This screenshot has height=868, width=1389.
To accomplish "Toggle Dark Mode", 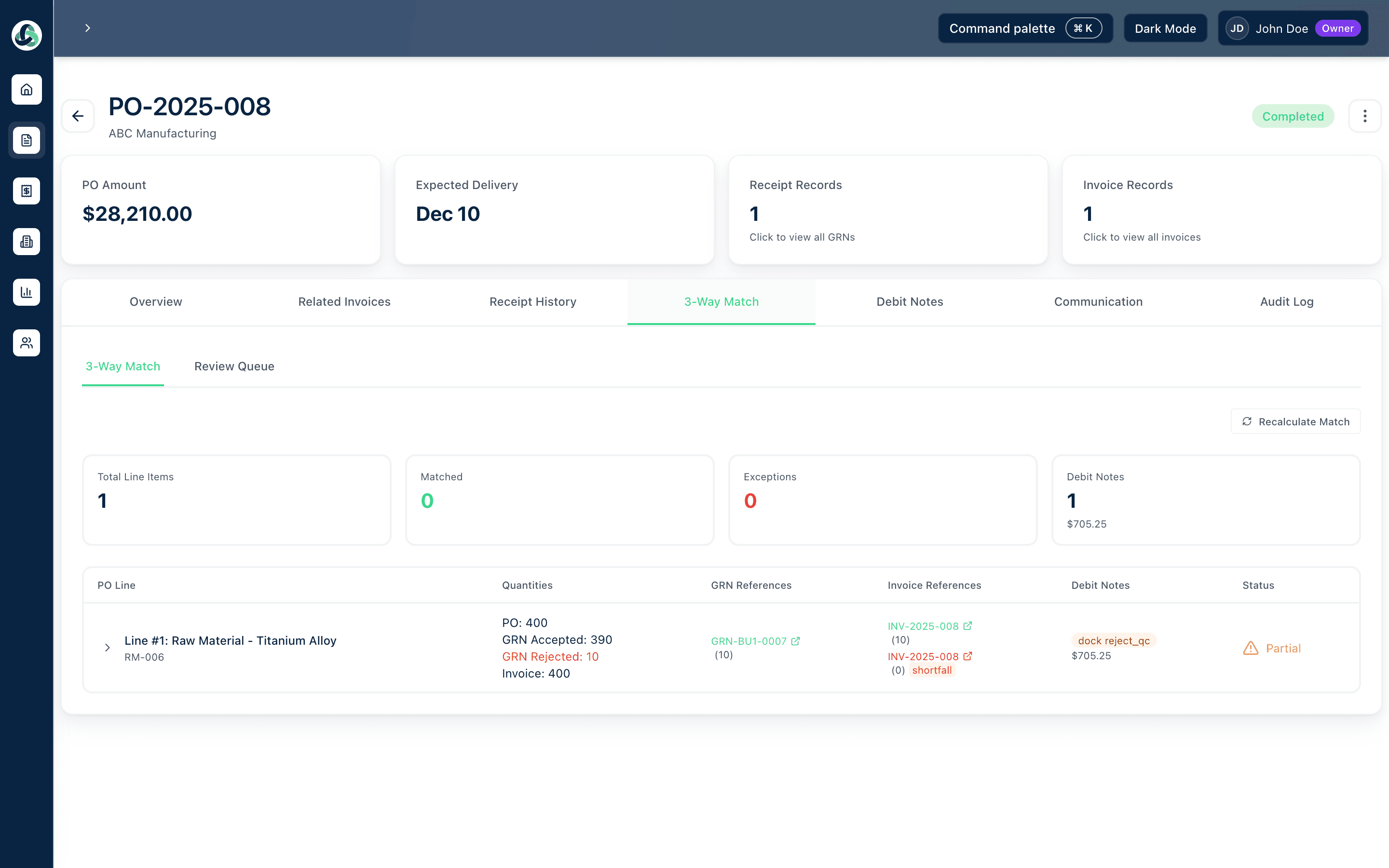I will pyautogui.click(x=1165, y=27).
